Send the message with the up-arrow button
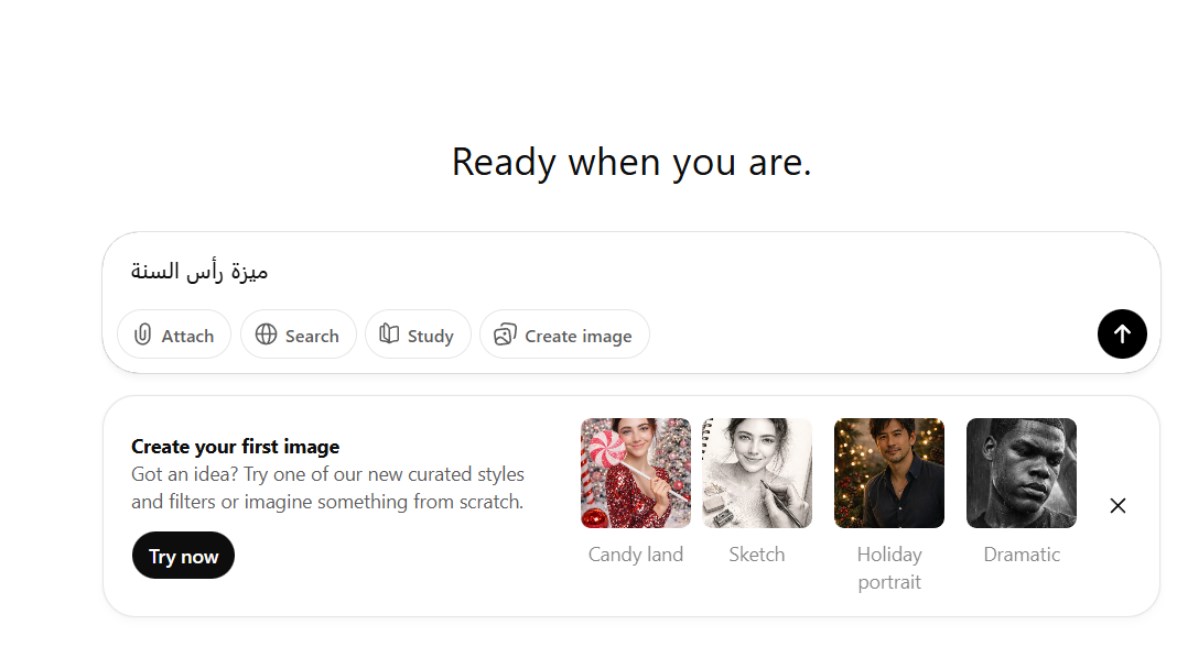 click(1121, 334)
